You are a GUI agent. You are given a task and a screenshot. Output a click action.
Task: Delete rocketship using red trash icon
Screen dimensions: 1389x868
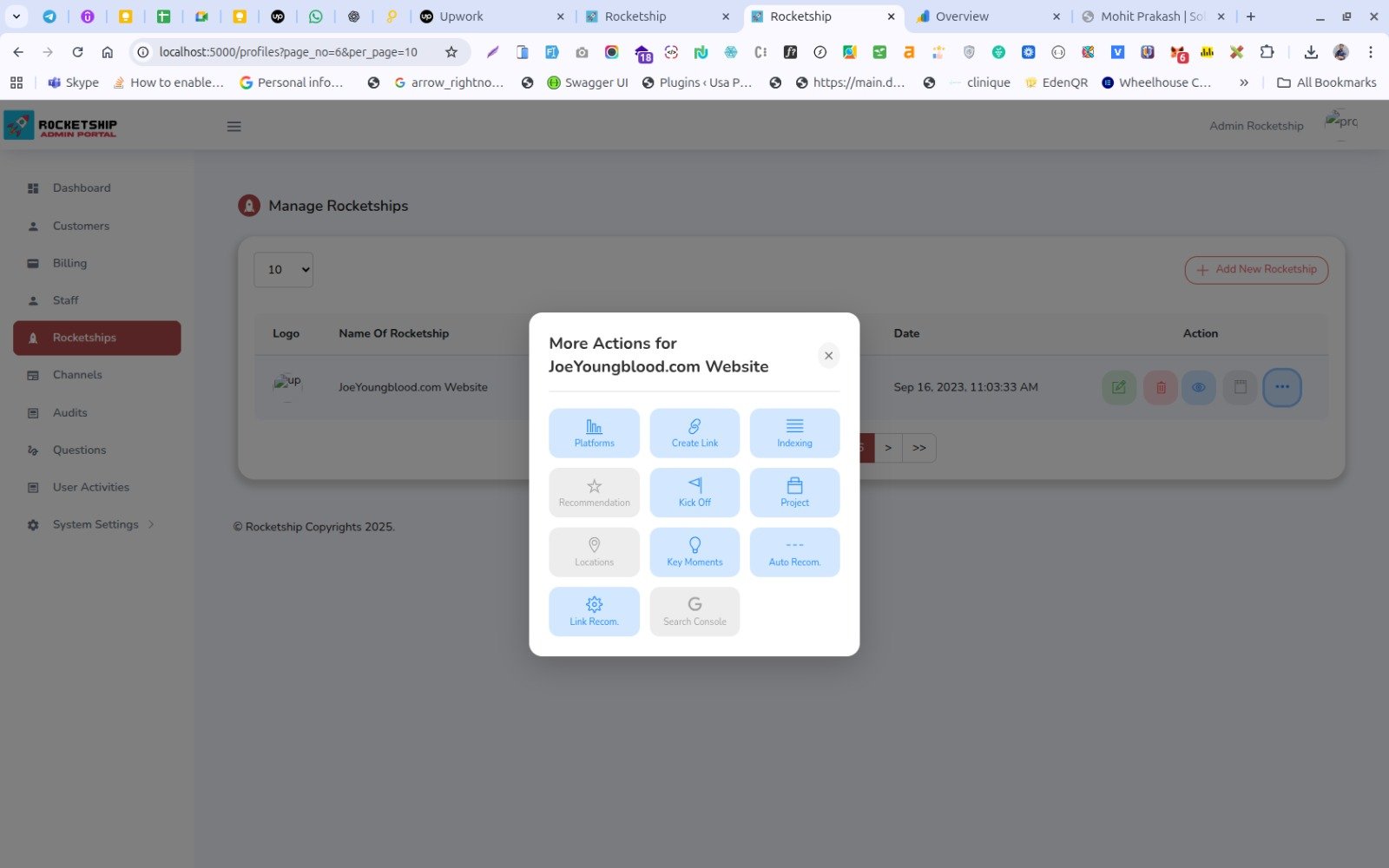(x=1160, y=387)
